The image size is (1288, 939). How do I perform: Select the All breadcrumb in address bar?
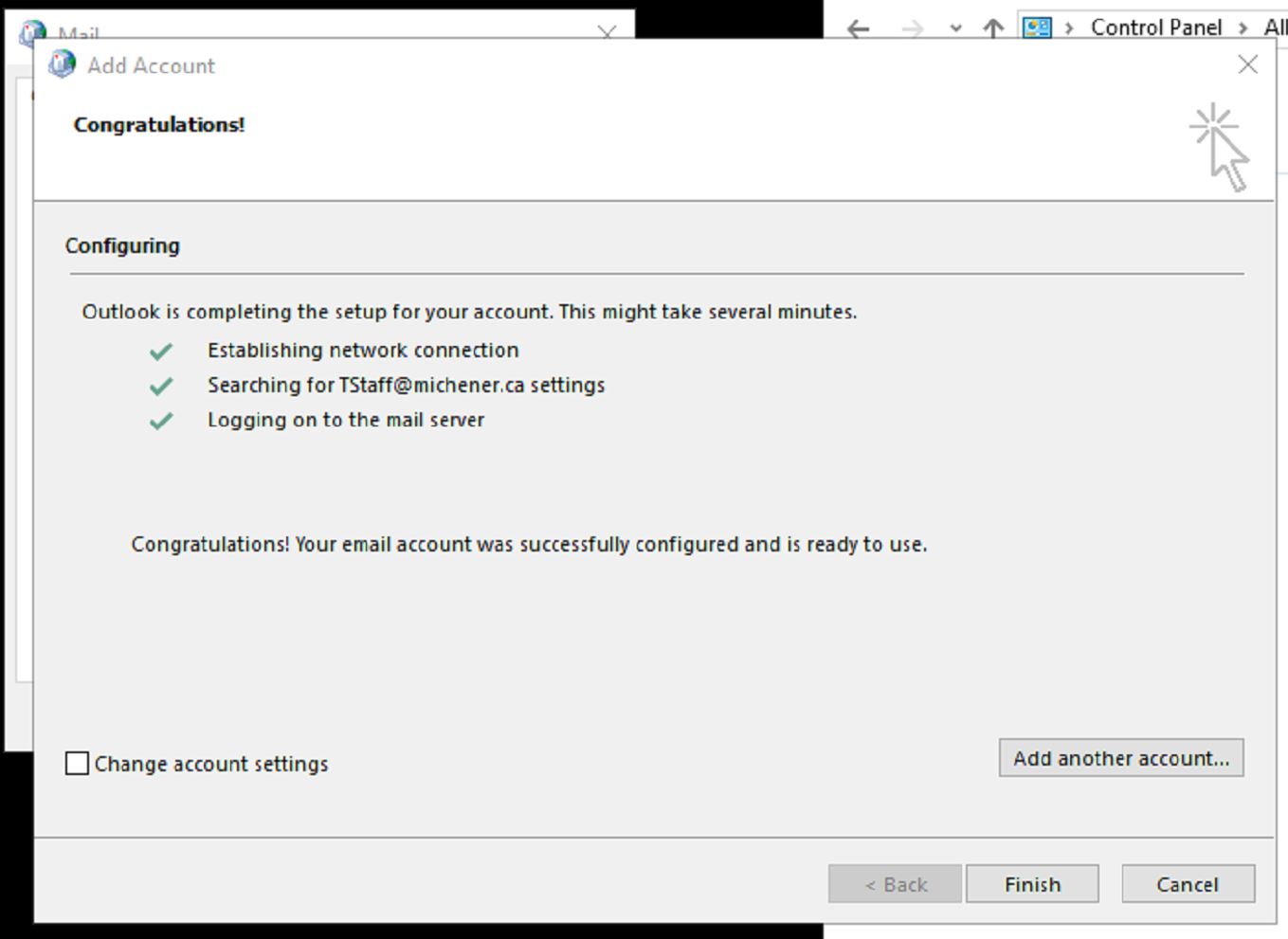click(x=1275, y=27)
